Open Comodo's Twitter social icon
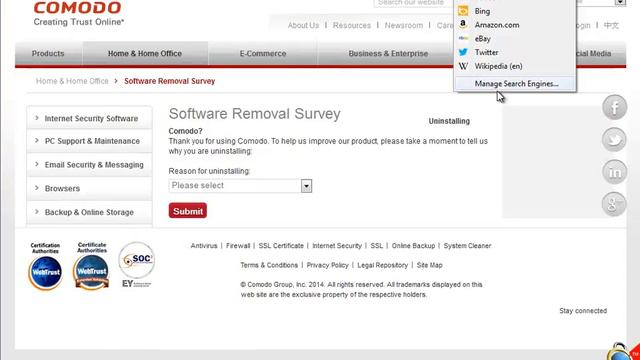640x360 pixels. click(x=614, y=139)
